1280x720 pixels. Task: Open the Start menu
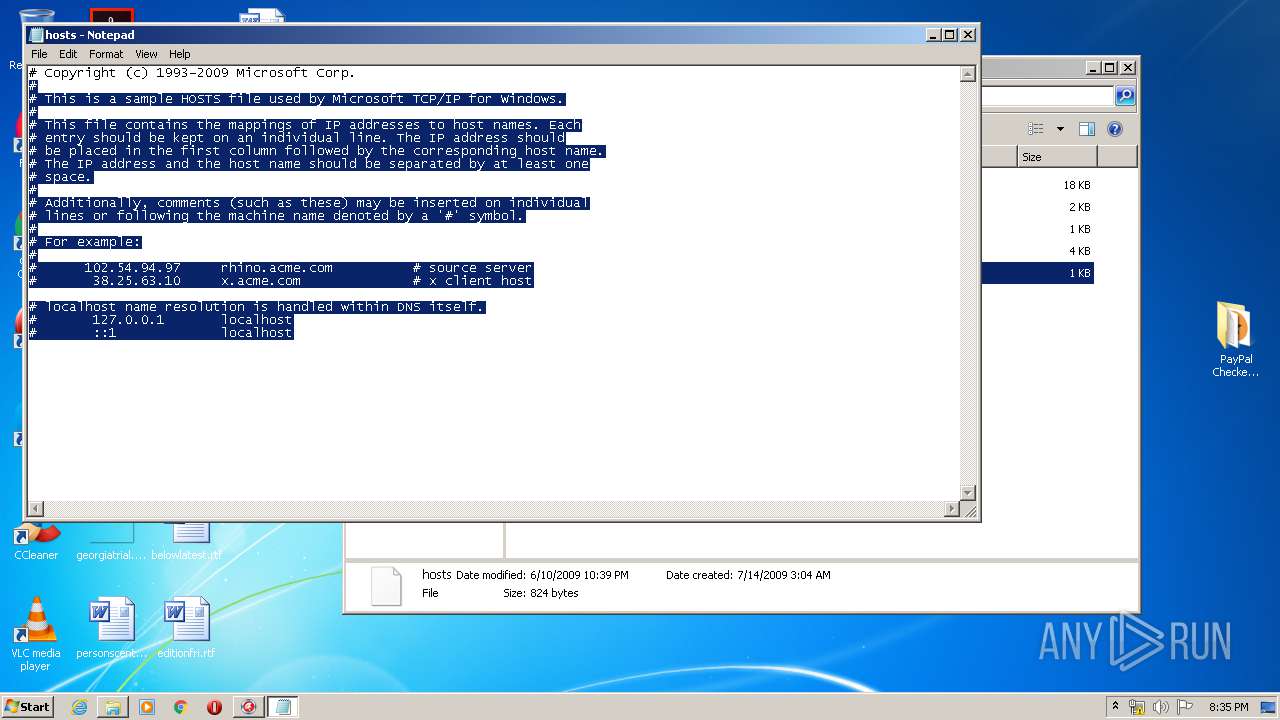pos(28,706)
